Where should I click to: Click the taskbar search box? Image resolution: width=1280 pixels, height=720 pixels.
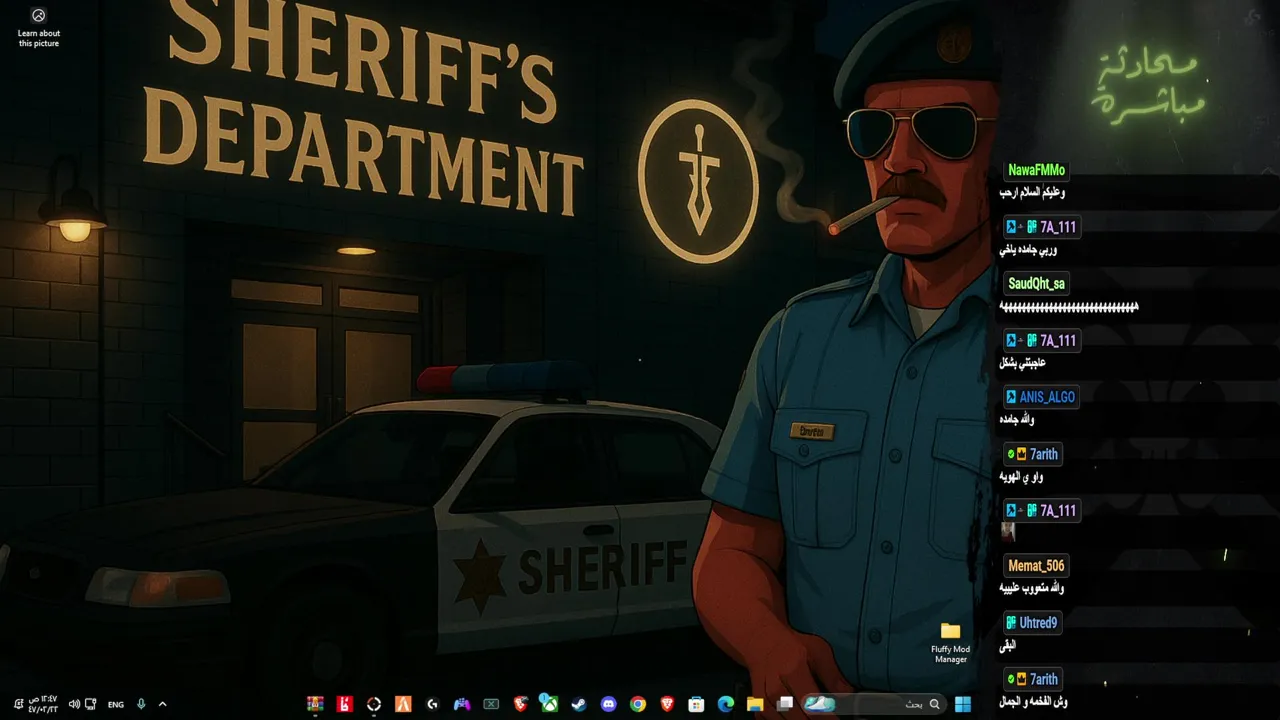pyautogui.click(x=874, y=704)
